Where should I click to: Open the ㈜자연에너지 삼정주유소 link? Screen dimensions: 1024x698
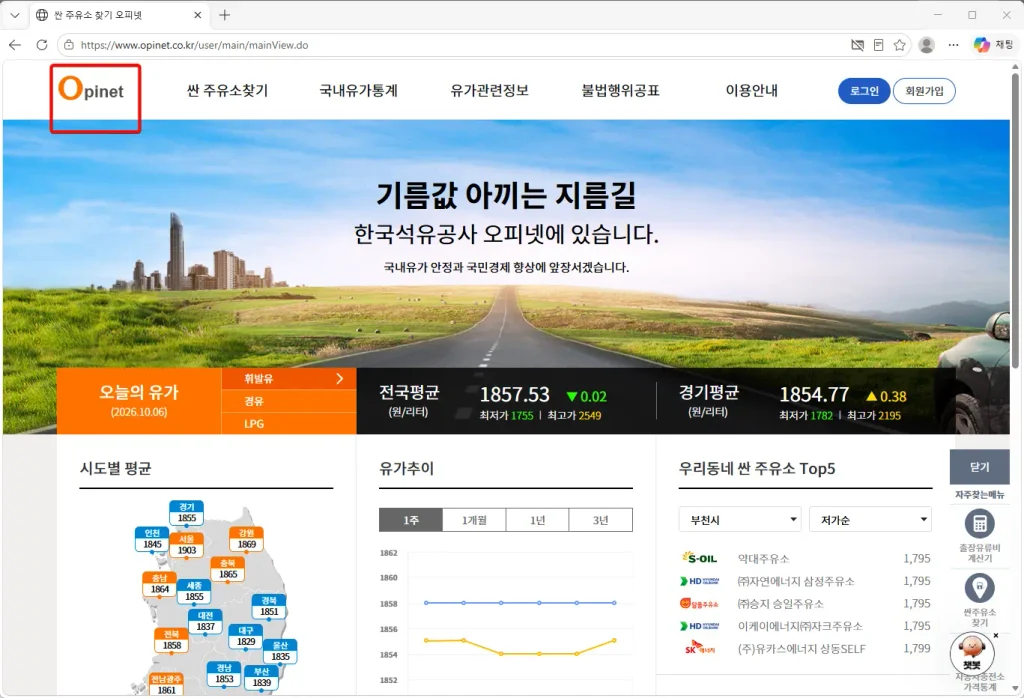[x=795, y=581]
